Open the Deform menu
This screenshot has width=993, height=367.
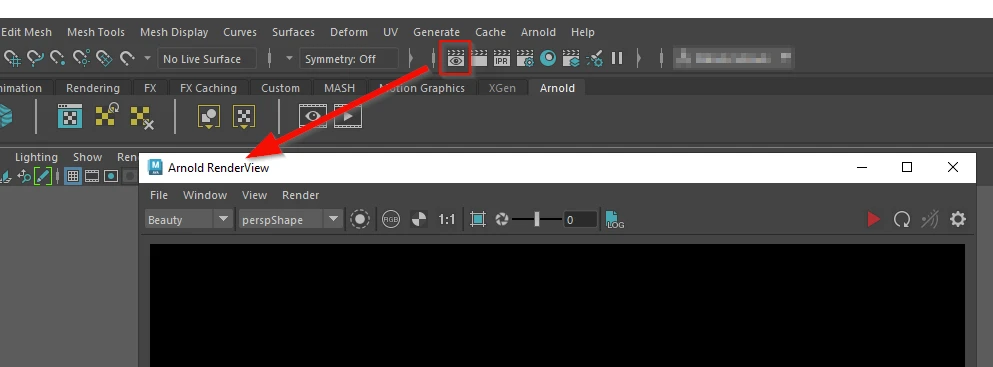point(349,32)
